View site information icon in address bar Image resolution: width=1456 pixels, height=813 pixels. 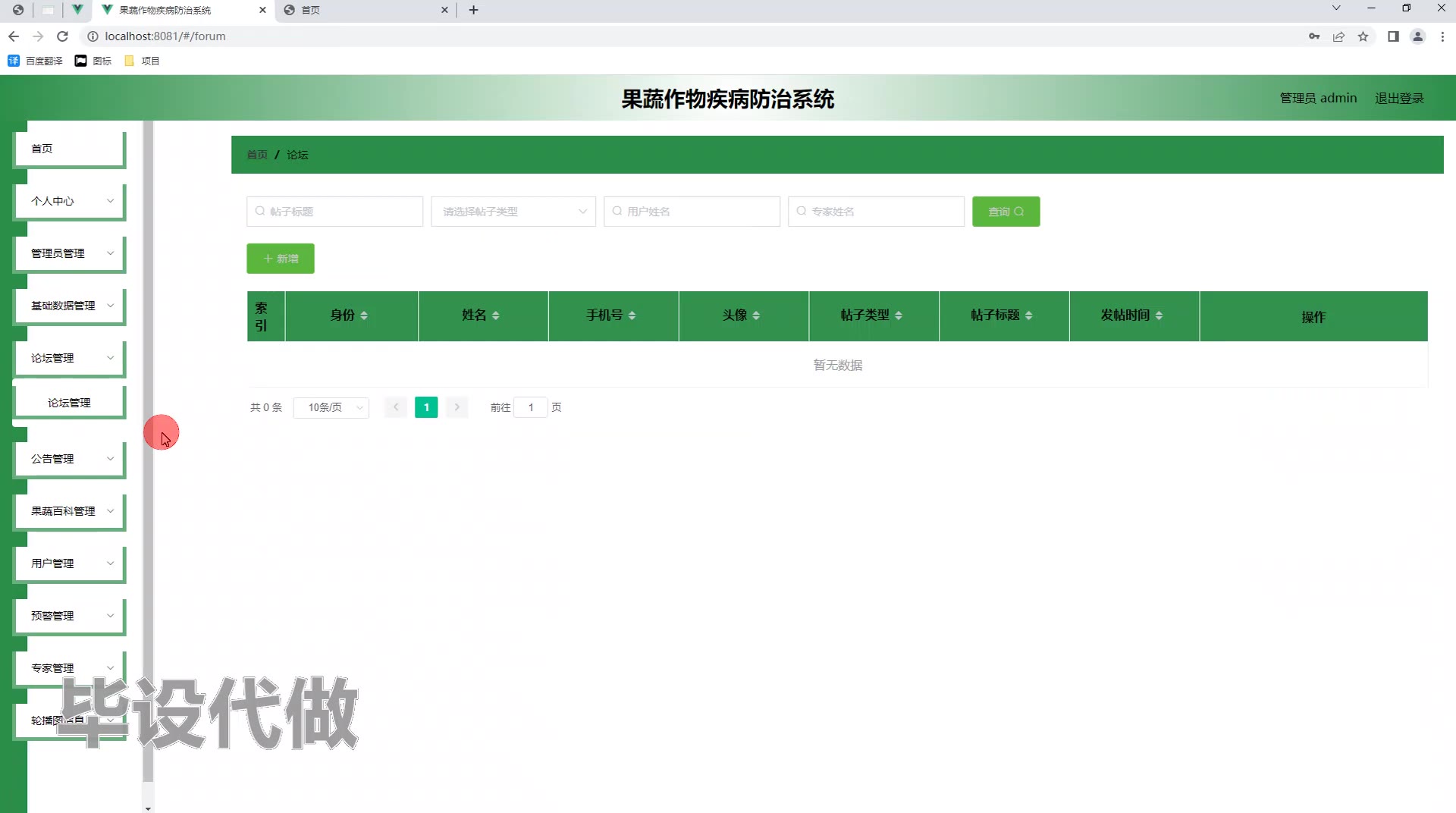(x=93, y=36)
